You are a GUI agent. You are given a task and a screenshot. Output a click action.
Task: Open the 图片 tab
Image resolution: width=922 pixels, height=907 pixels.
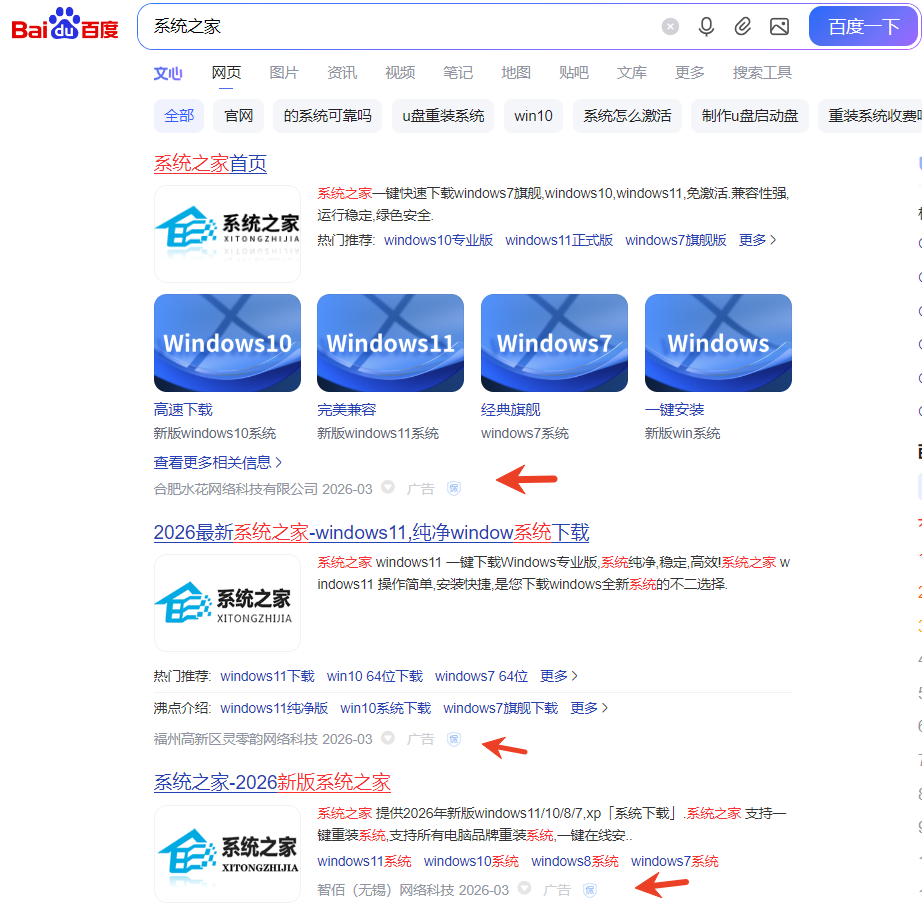[283, 72]
